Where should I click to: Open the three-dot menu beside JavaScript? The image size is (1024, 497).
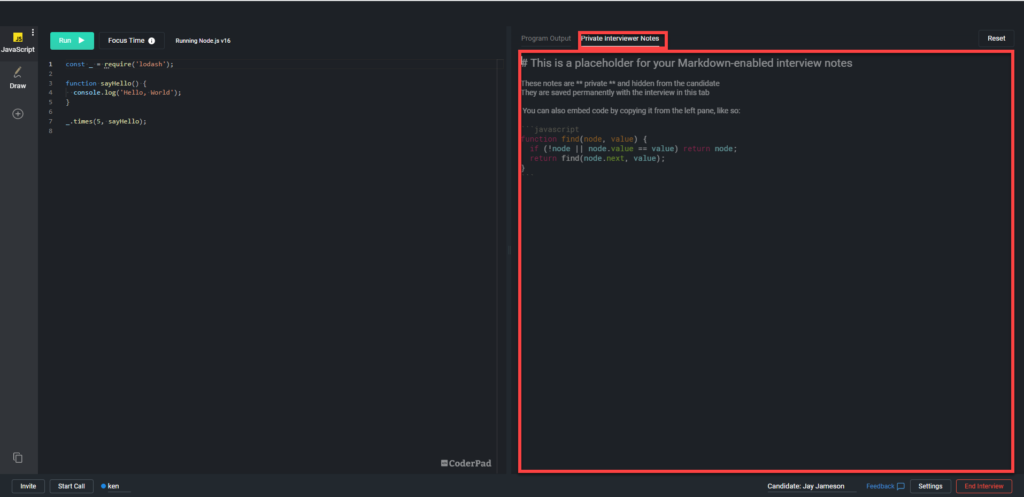pyautogui.click(x=33, y=33)
